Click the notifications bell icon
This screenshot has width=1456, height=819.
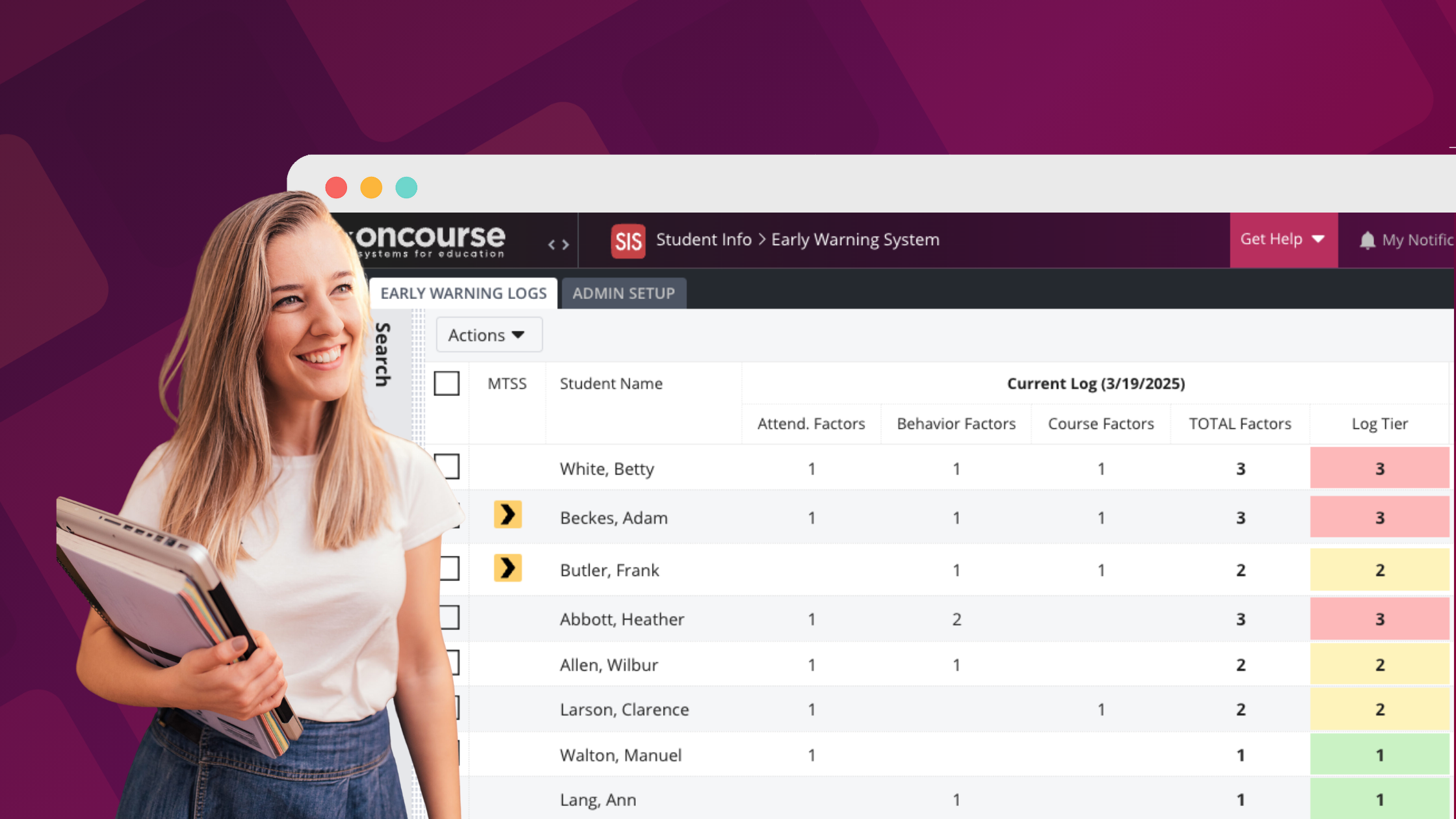(x=1367, y=240)
